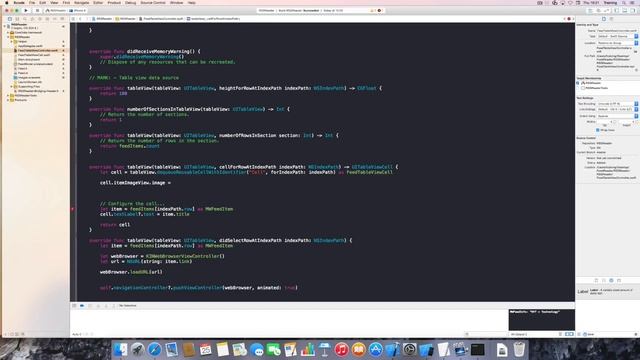Image resolution: width=640 pixels, height=360 pixels.
Task: Open the Navigate menu
Action: [81, 2]
